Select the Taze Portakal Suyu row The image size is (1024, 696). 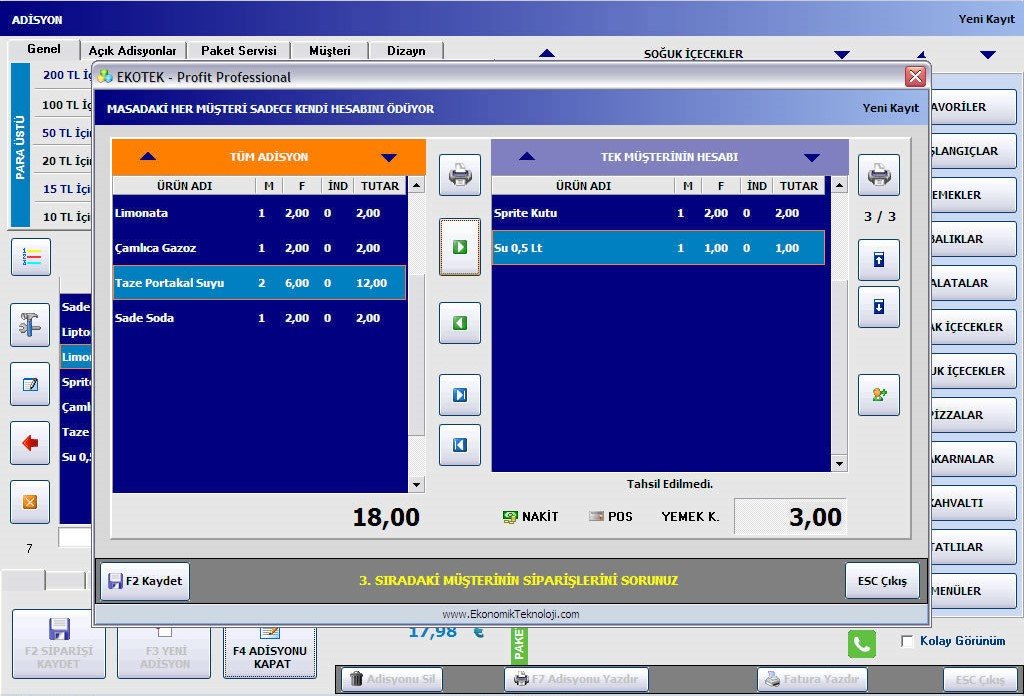click(259, 283)
